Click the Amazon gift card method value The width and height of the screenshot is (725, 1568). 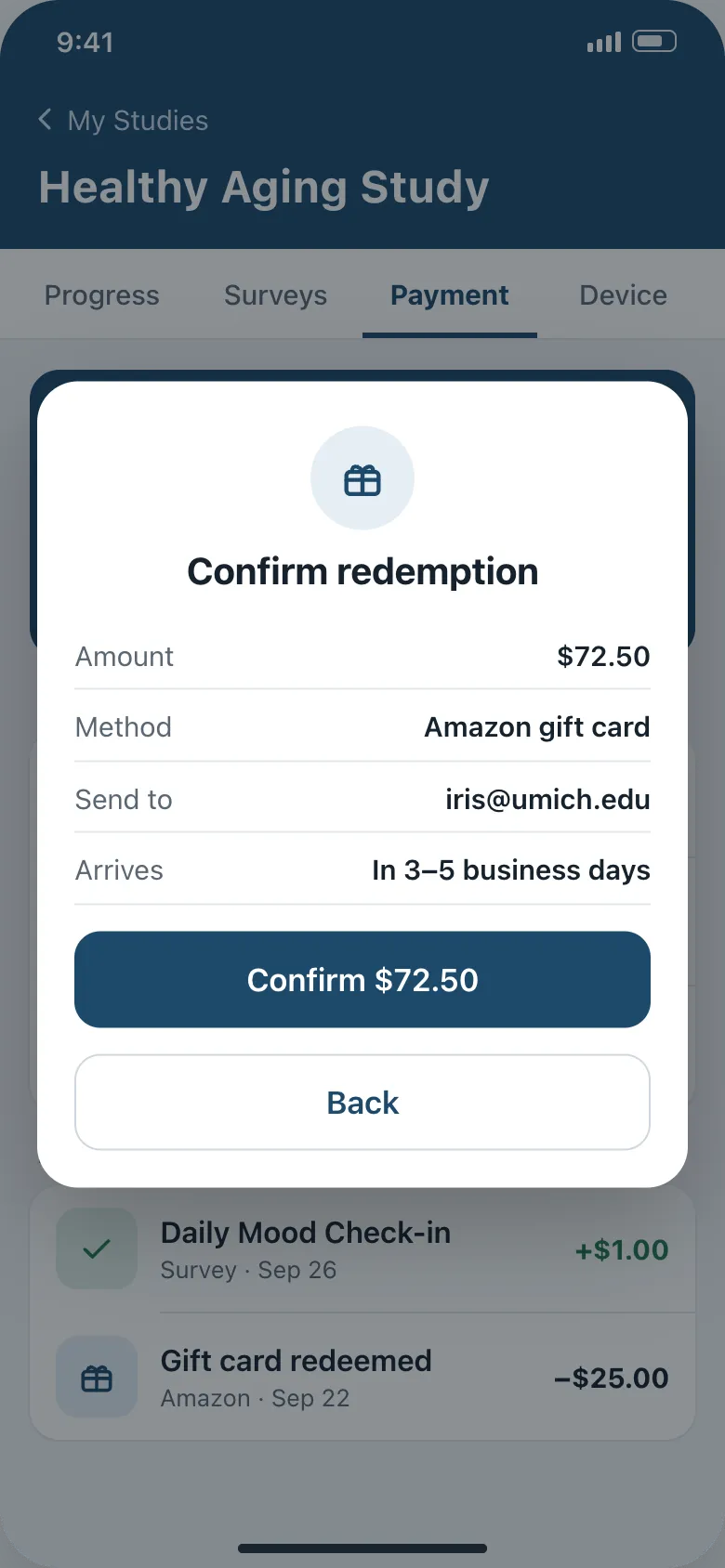pyautogui.click(x=537, y=727)
